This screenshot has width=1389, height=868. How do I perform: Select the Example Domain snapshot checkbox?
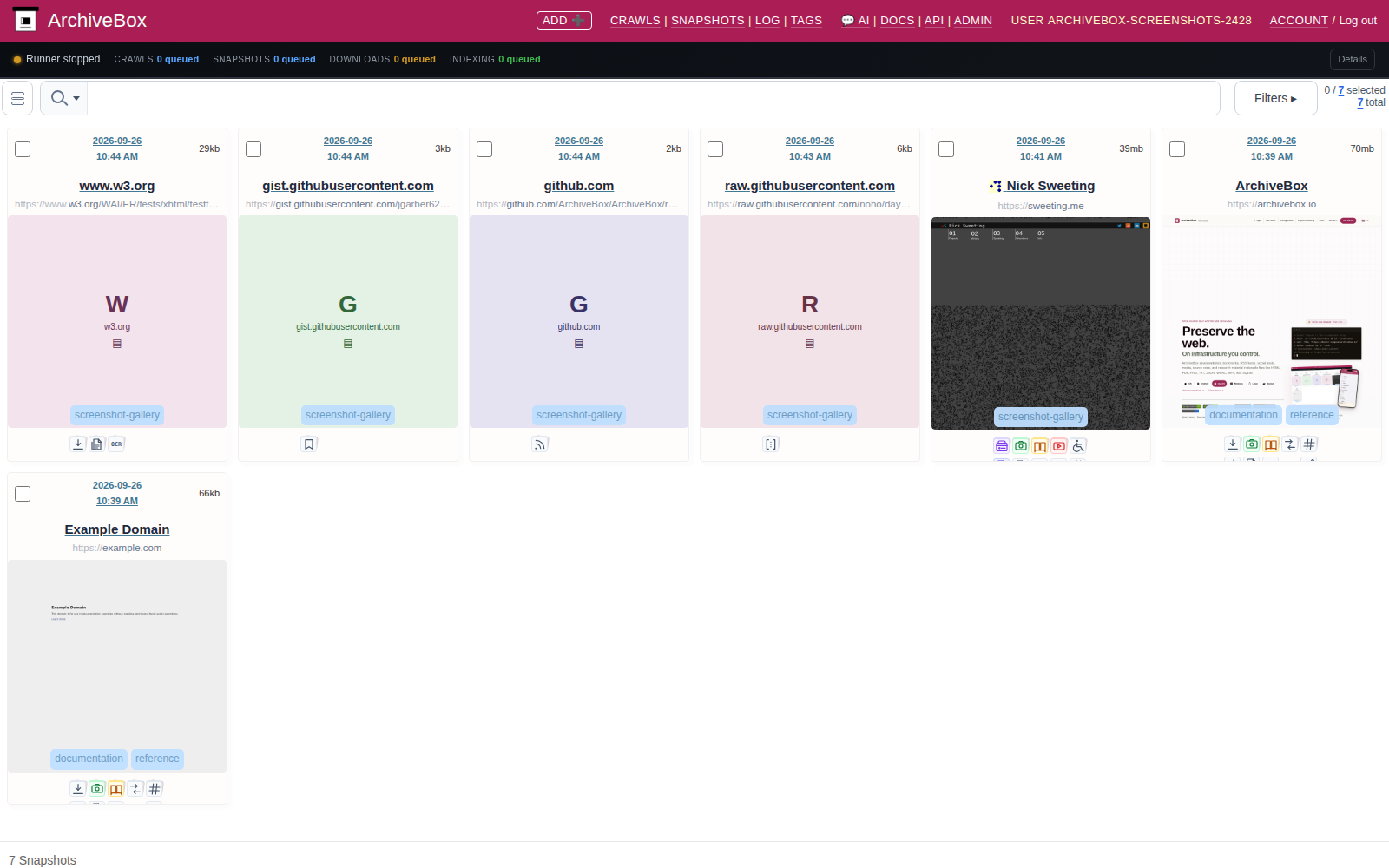[x=23, y=494]
